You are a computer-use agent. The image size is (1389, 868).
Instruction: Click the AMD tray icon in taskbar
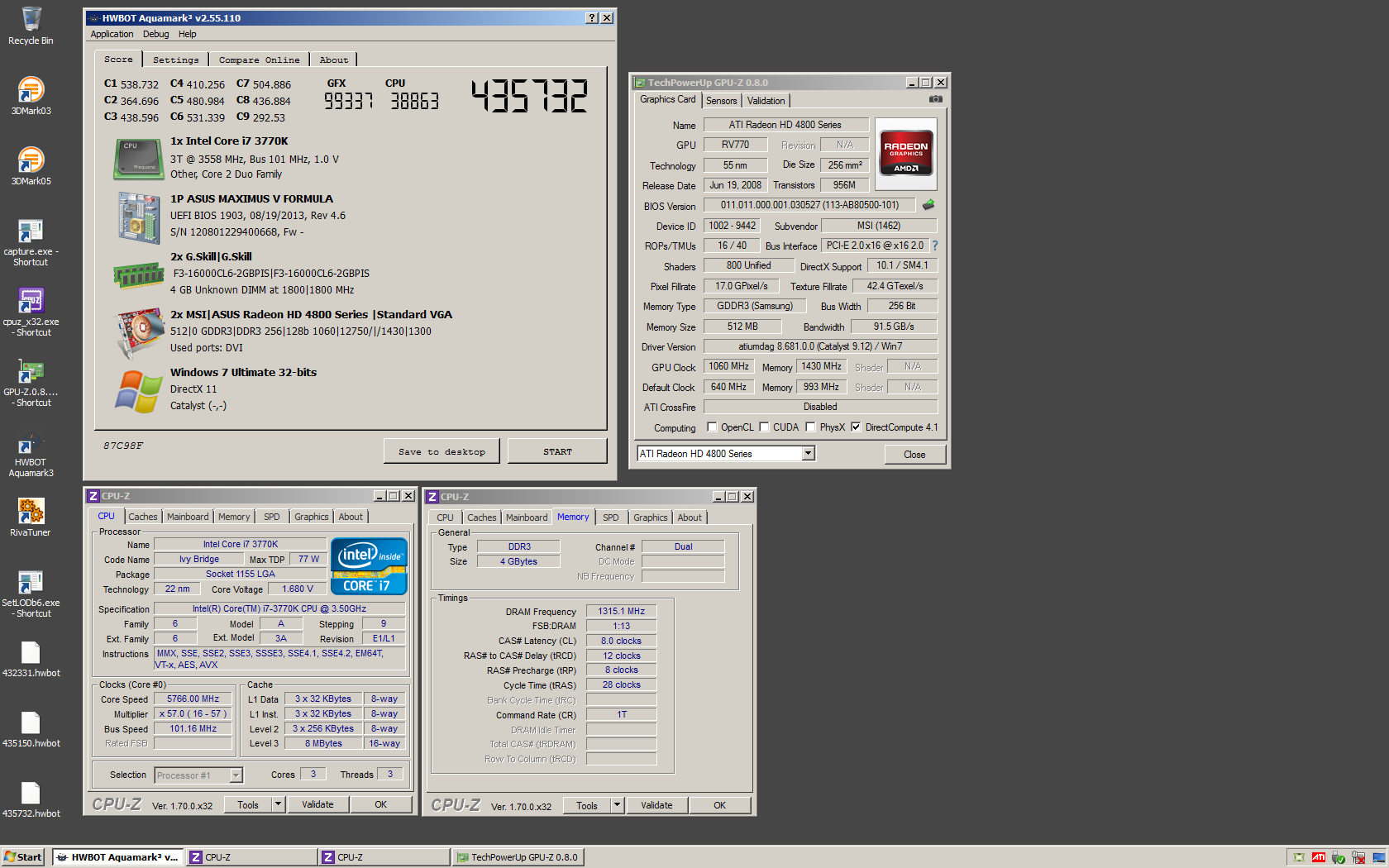(1319, 857)
